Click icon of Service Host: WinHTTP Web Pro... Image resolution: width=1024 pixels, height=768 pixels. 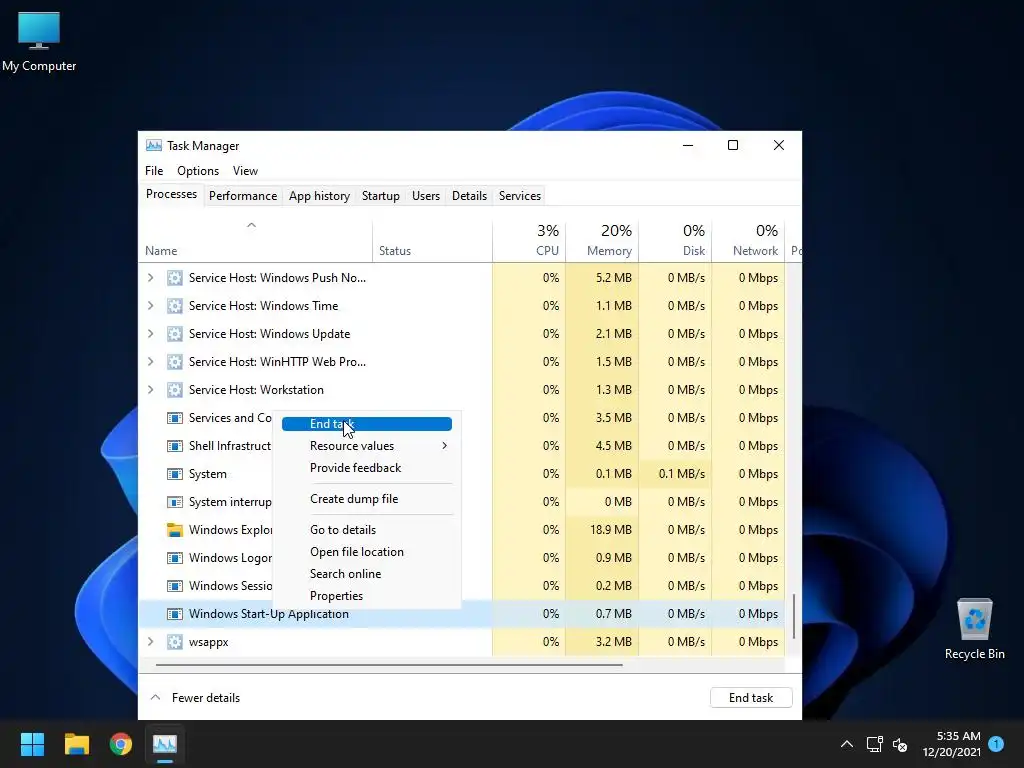coord(174,362)
